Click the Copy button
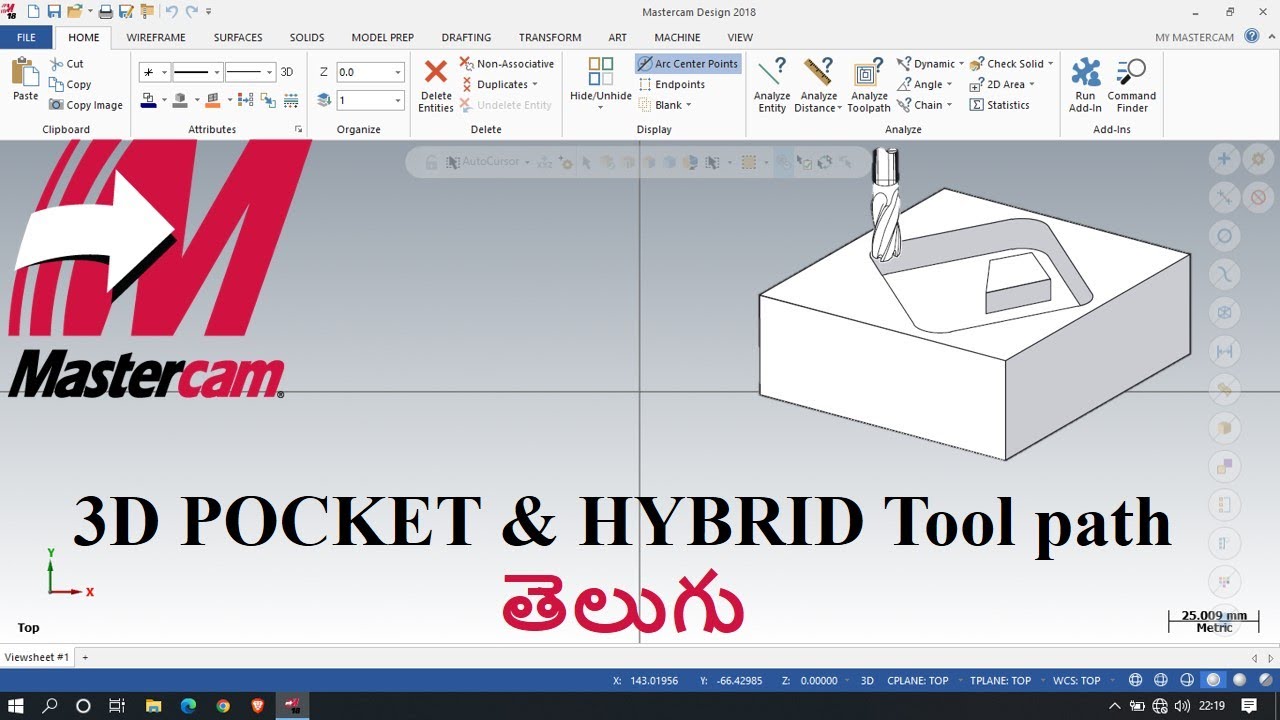This screenshot has height=720, width=1280. pos(70,85)
